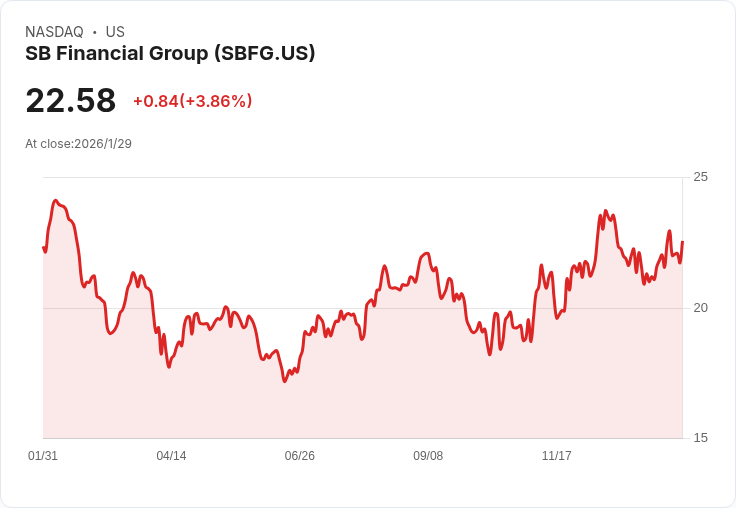
Task: Click the 25 y-axis label
Action: click(700, 177)
